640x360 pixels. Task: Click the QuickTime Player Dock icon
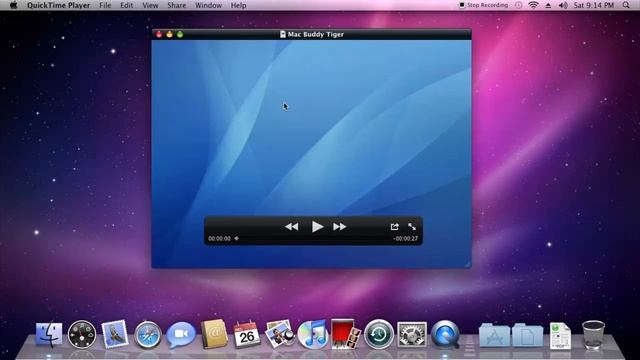click(445, 335)
